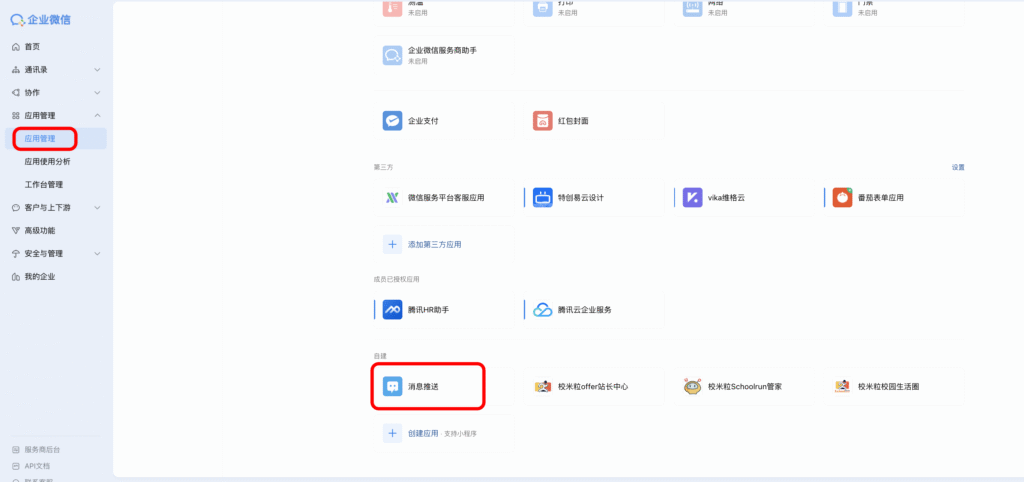This screenshot has height=482, width=1024.
Task: Click the 高级功能 triangle icon
Action: pyautogui.click(x=16, y=231)
